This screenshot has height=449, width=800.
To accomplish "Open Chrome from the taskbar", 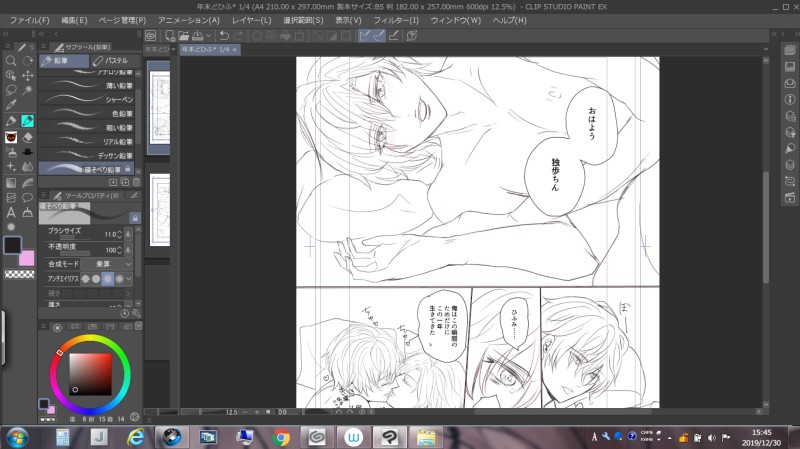I will (x=281, y=438).
